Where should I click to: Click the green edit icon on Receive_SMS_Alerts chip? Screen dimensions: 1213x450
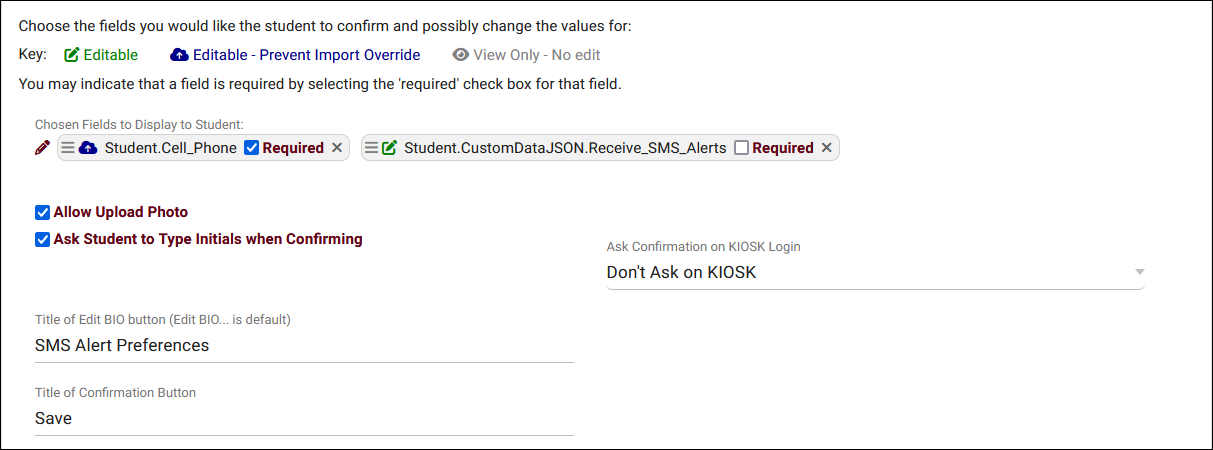389,148
